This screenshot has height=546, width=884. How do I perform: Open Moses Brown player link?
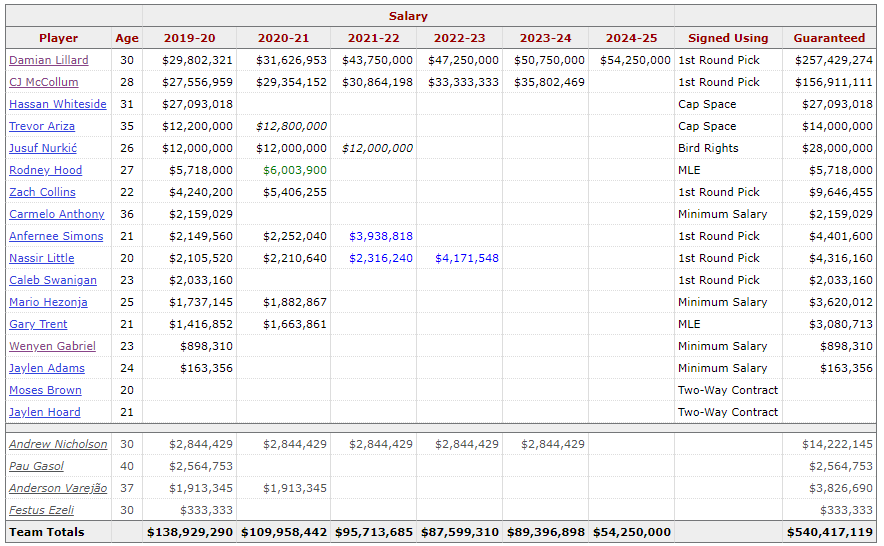pos(45,390)
